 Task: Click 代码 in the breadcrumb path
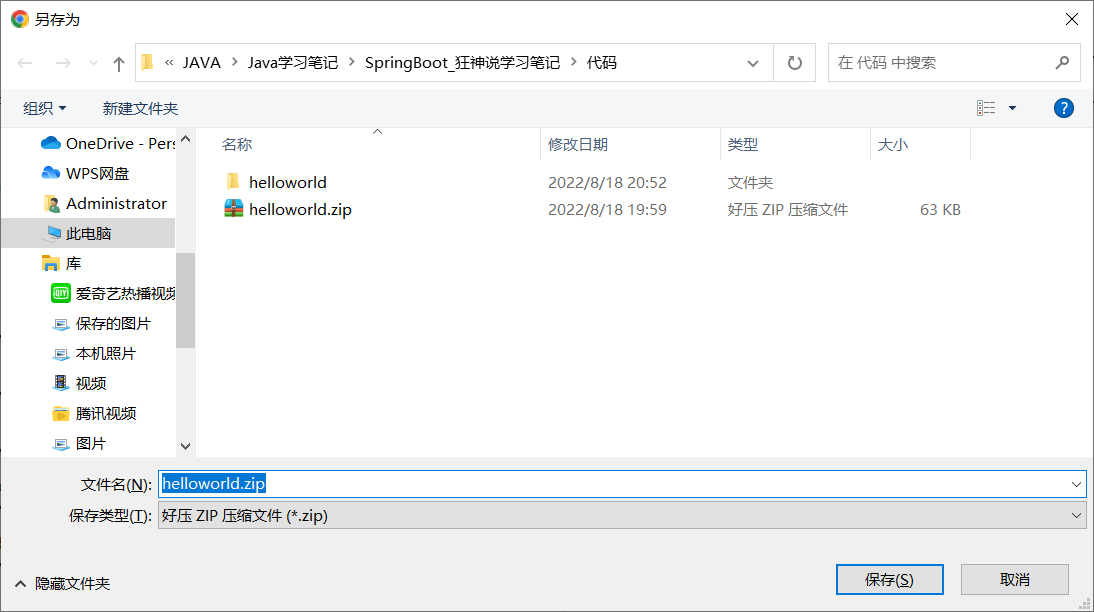tap(601, 63)
